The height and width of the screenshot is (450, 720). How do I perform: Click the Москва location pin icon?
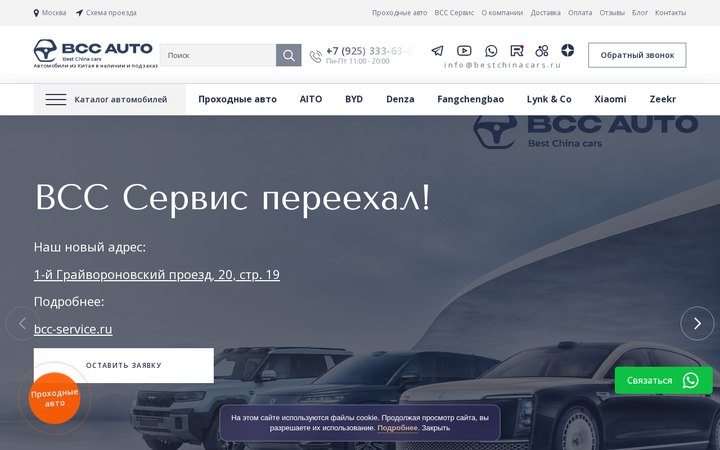tap(36, 13)
